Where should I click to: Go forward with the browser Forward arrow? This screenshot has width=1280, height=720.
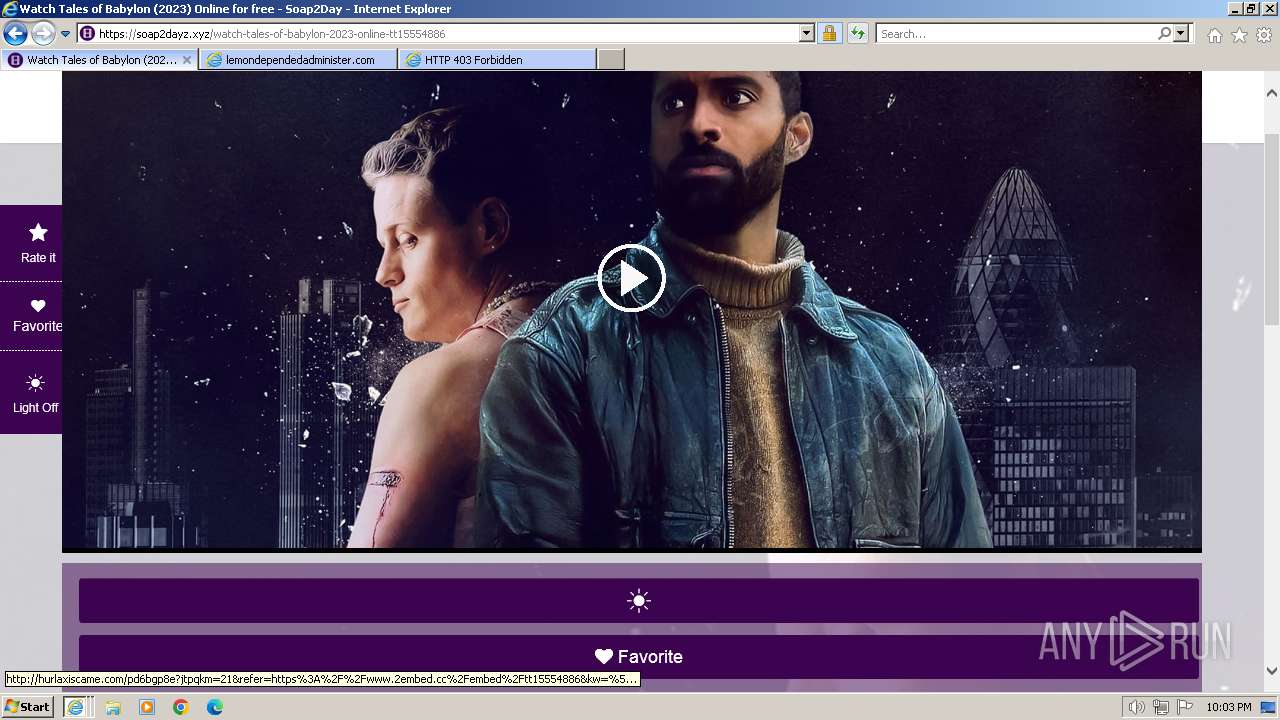(x=43, y=33)
